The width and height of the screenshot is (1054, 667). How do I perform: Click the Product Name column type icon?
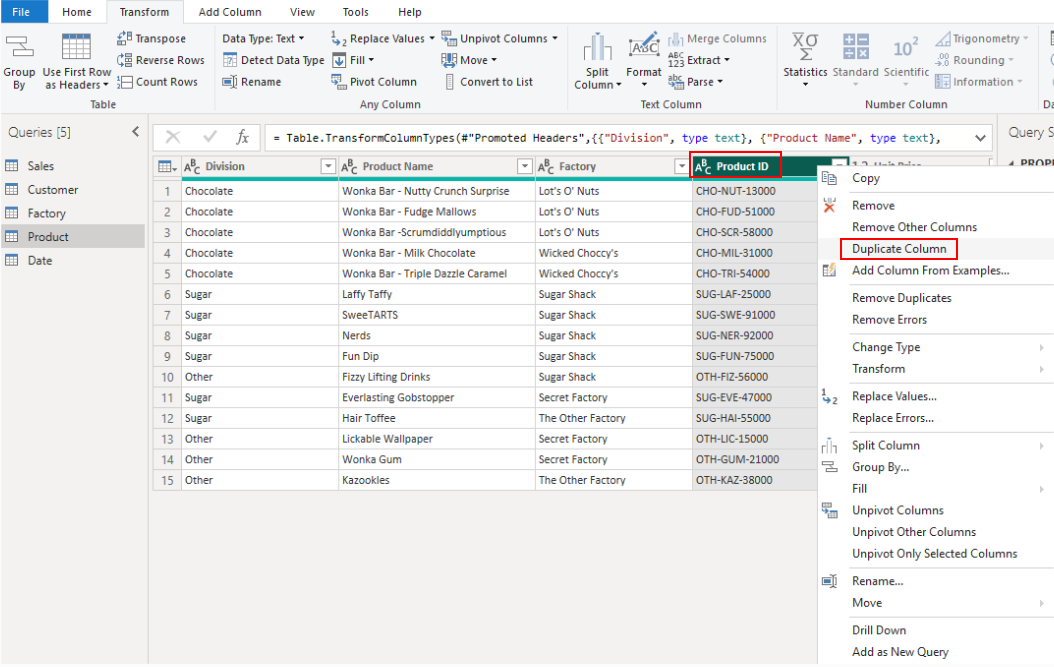pyautogui.click(x=349, y=166)
